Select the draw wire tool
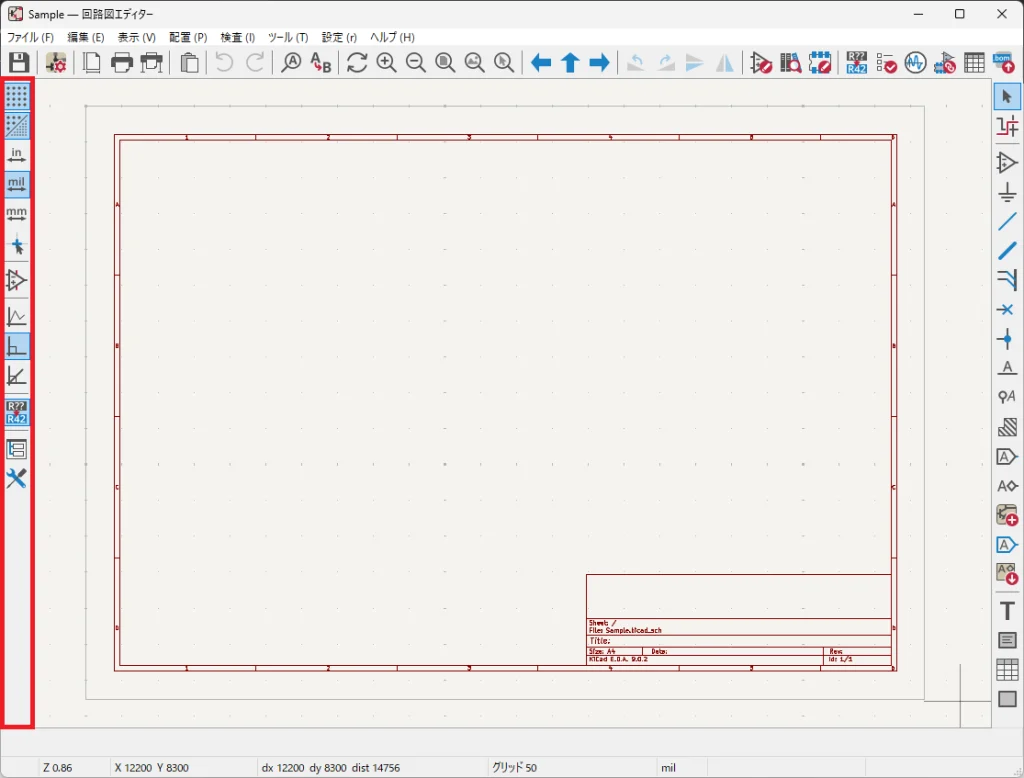 click(x=1007, y=221)
